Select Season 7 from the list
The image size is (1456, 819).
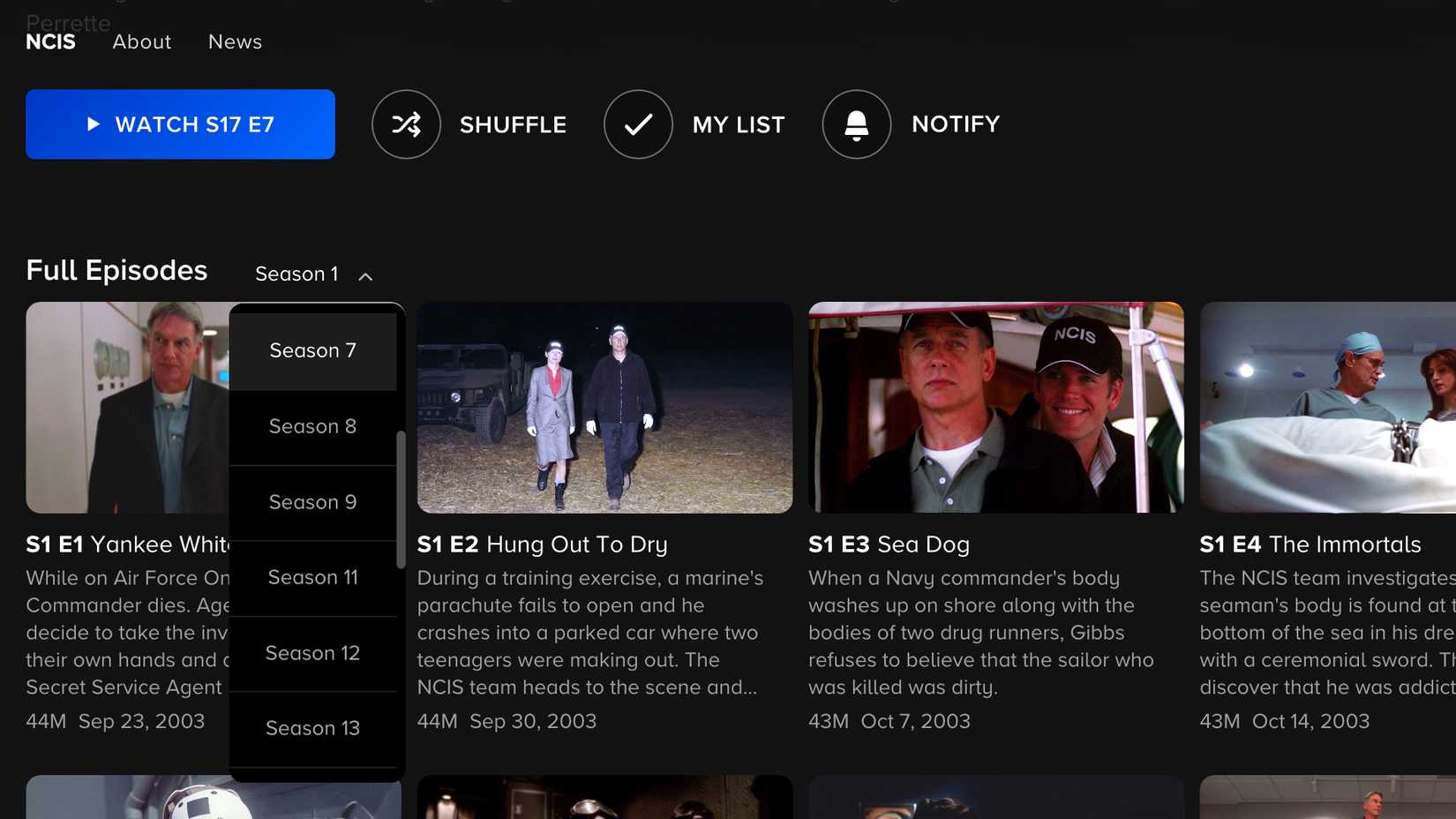[312, 351]
